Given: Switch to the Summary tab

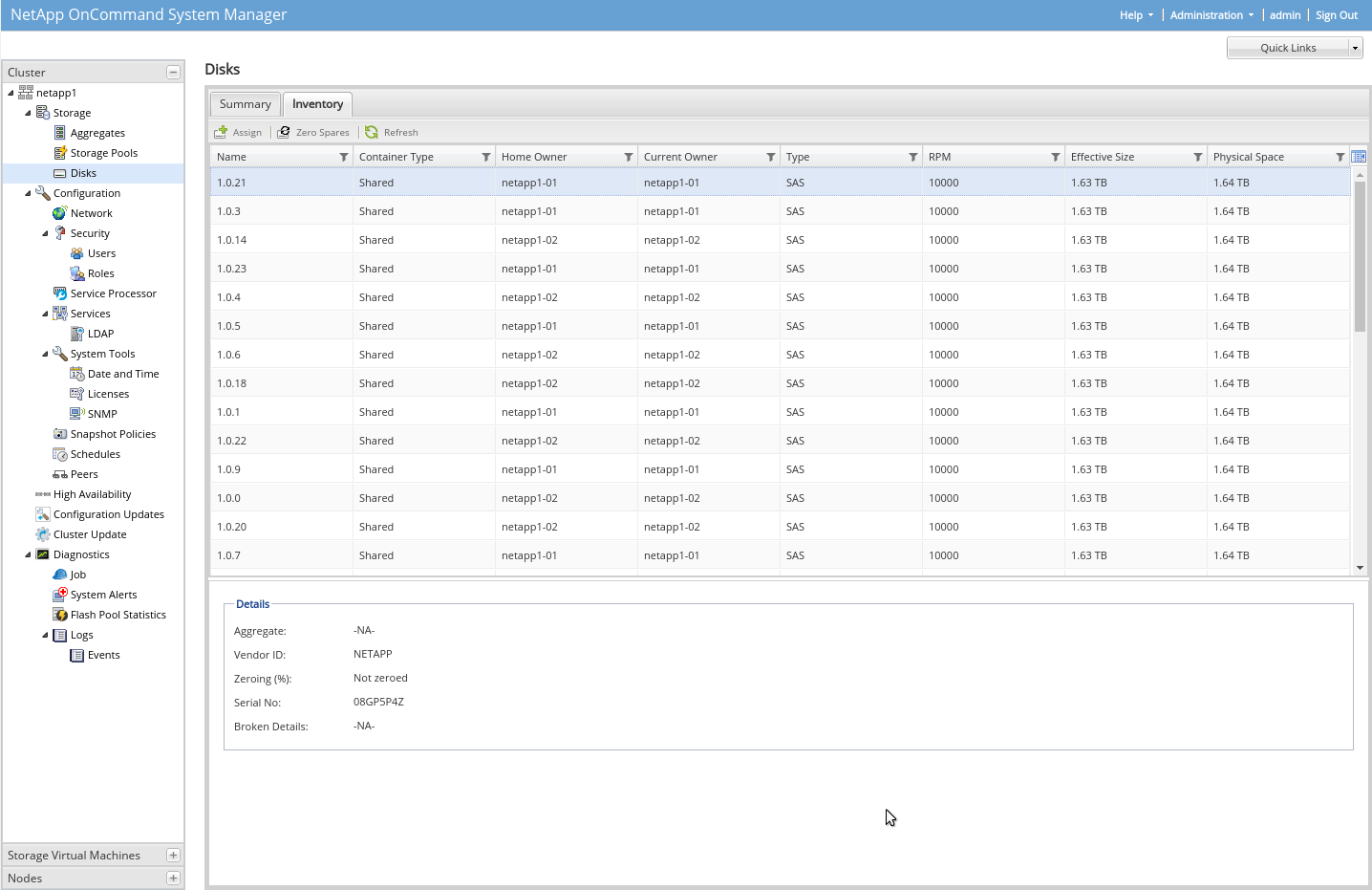Looking at the screenshot, I should (x=246, y=104).
